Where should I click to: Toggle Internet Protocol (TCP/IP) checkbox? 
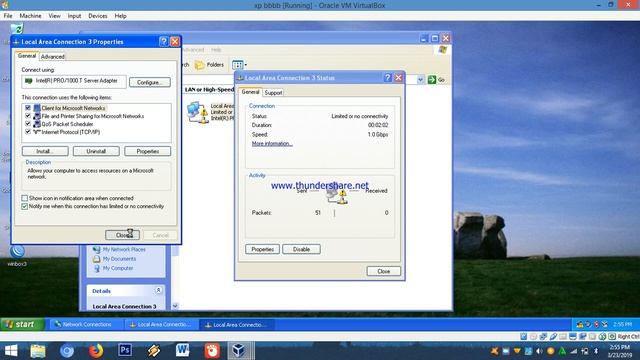tap(28, 132)
